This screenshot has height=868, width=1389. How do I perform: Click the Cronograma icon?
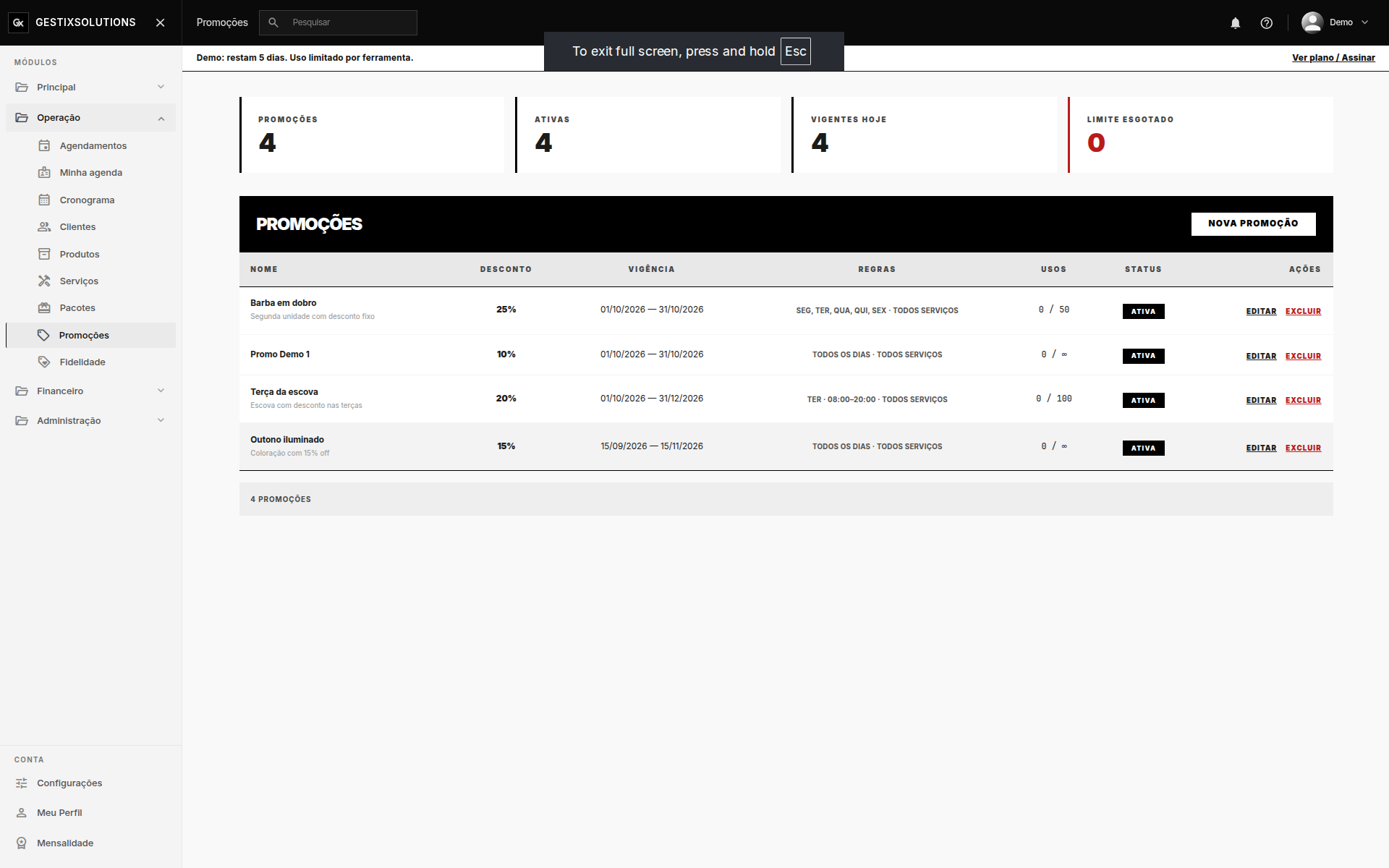(44, 200)
